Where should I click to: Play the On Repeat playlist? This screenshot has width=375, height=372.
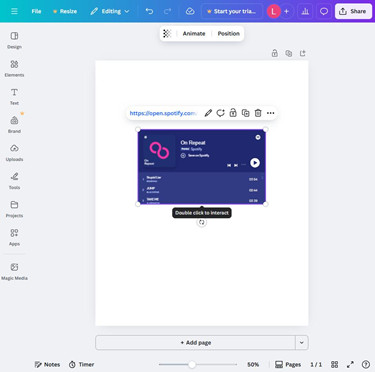[x=255, y=163]
